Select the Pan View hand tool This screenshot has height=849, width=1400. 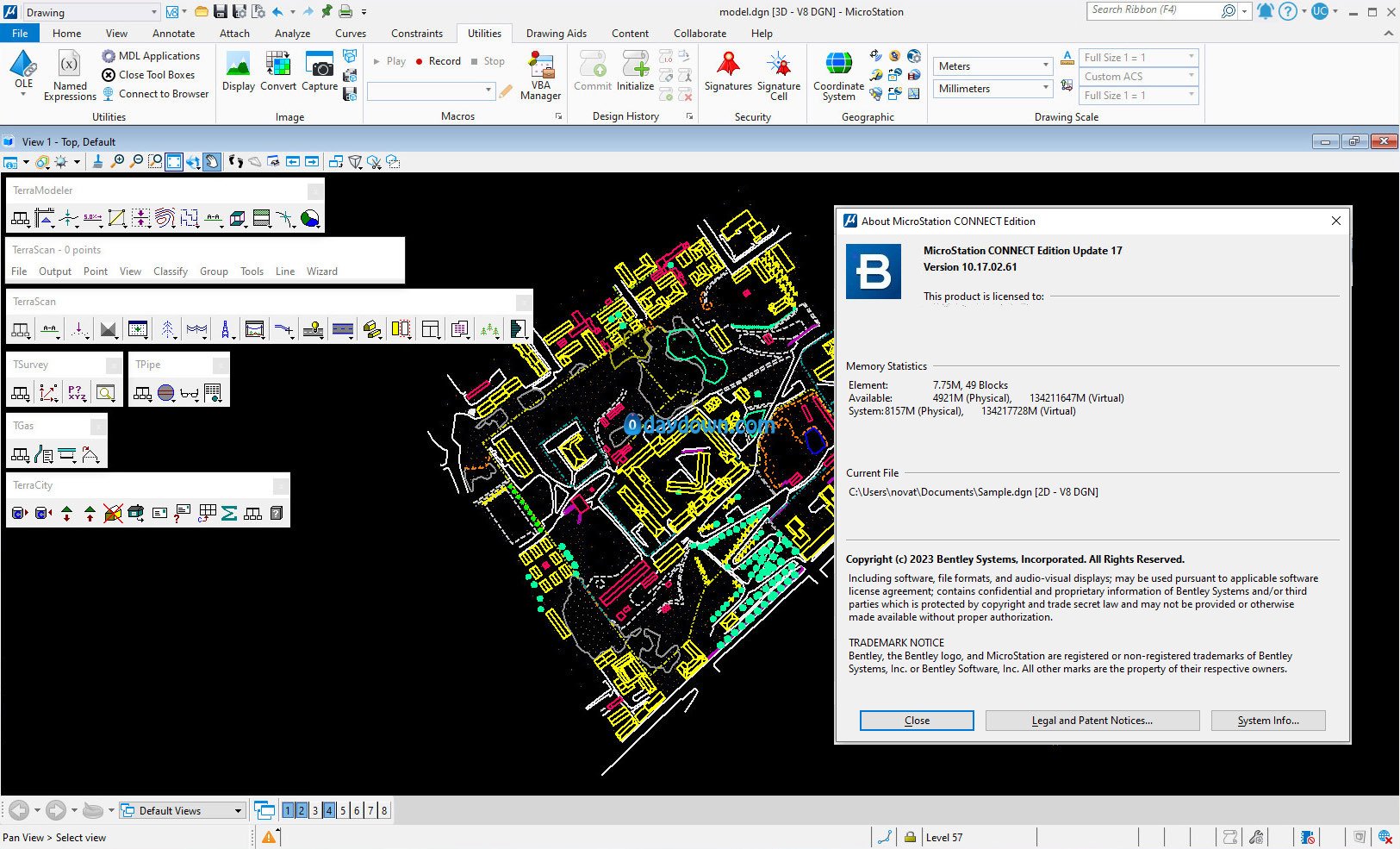pos(212,162)
